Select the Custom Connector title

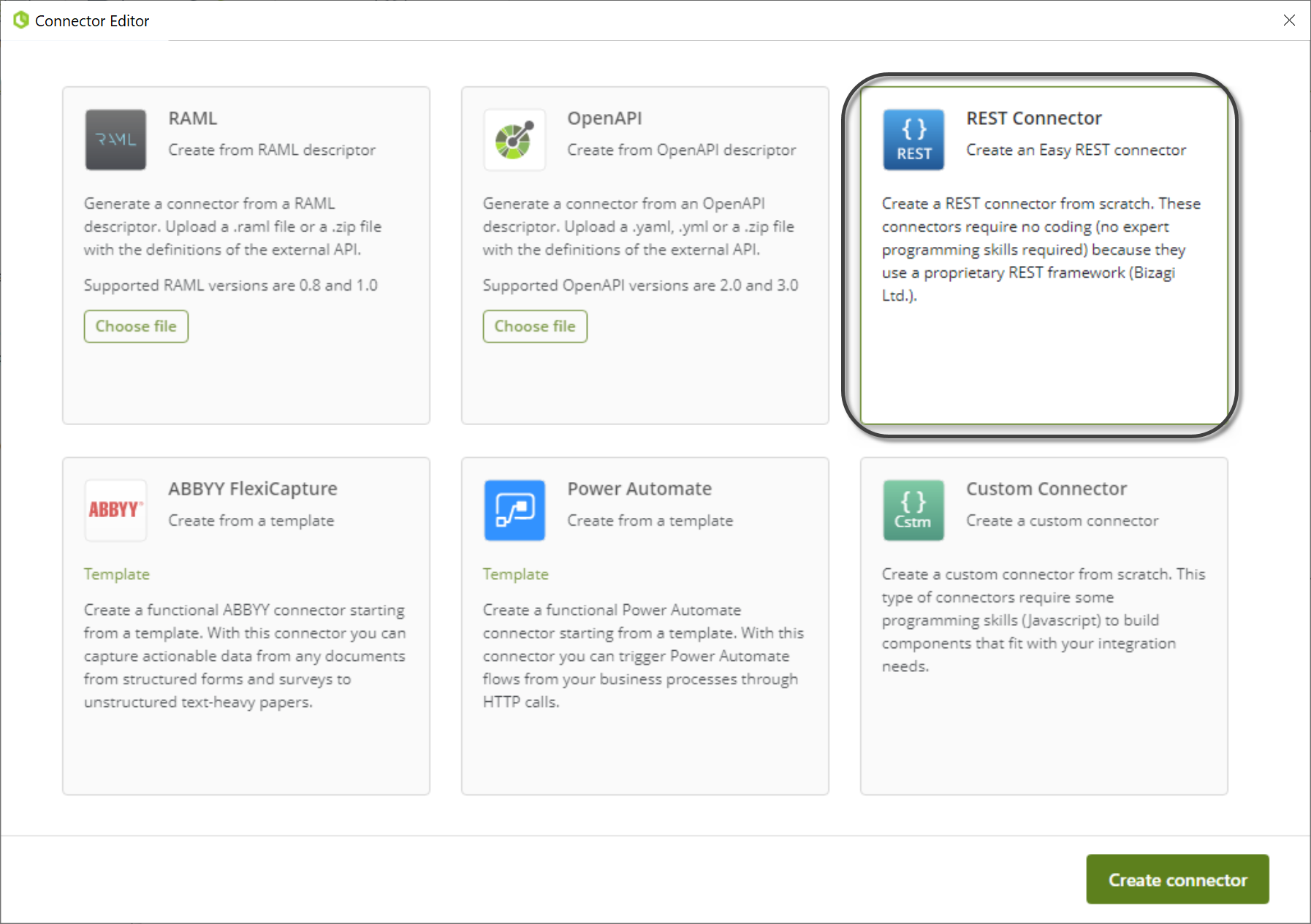coord(1046,489)
